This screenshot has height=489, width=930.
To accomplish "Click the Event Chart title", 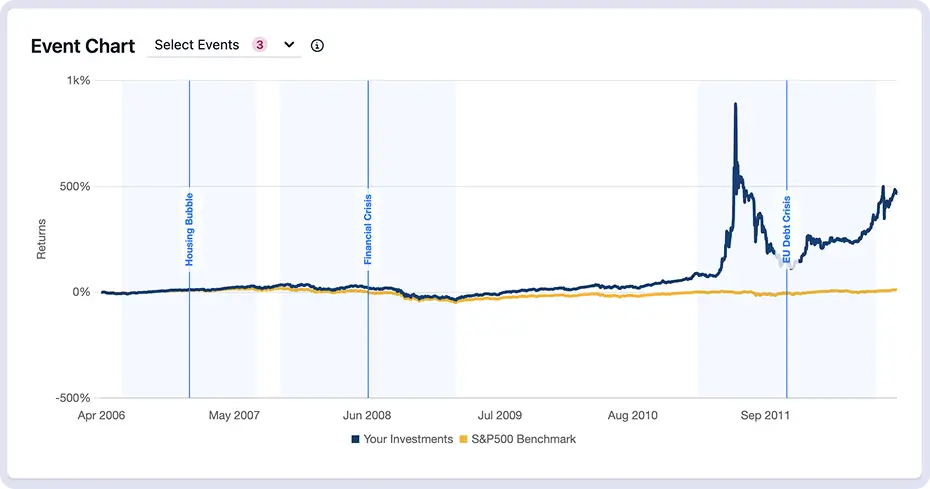I will [83, 46].
